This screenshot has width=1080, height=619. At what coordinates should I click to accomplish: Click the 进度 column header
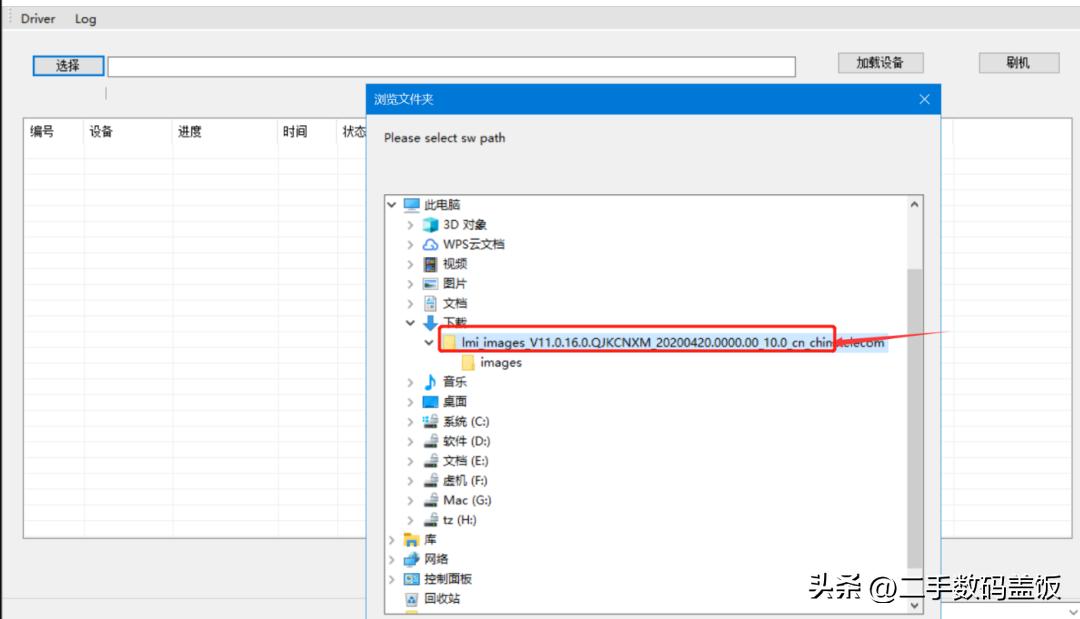click(189, 132)
